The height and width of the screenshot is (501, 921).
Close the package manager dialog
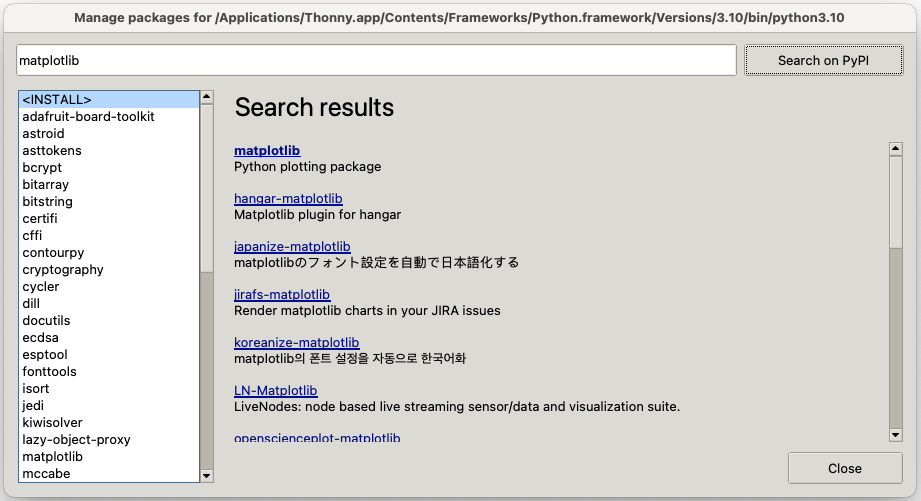845,468
